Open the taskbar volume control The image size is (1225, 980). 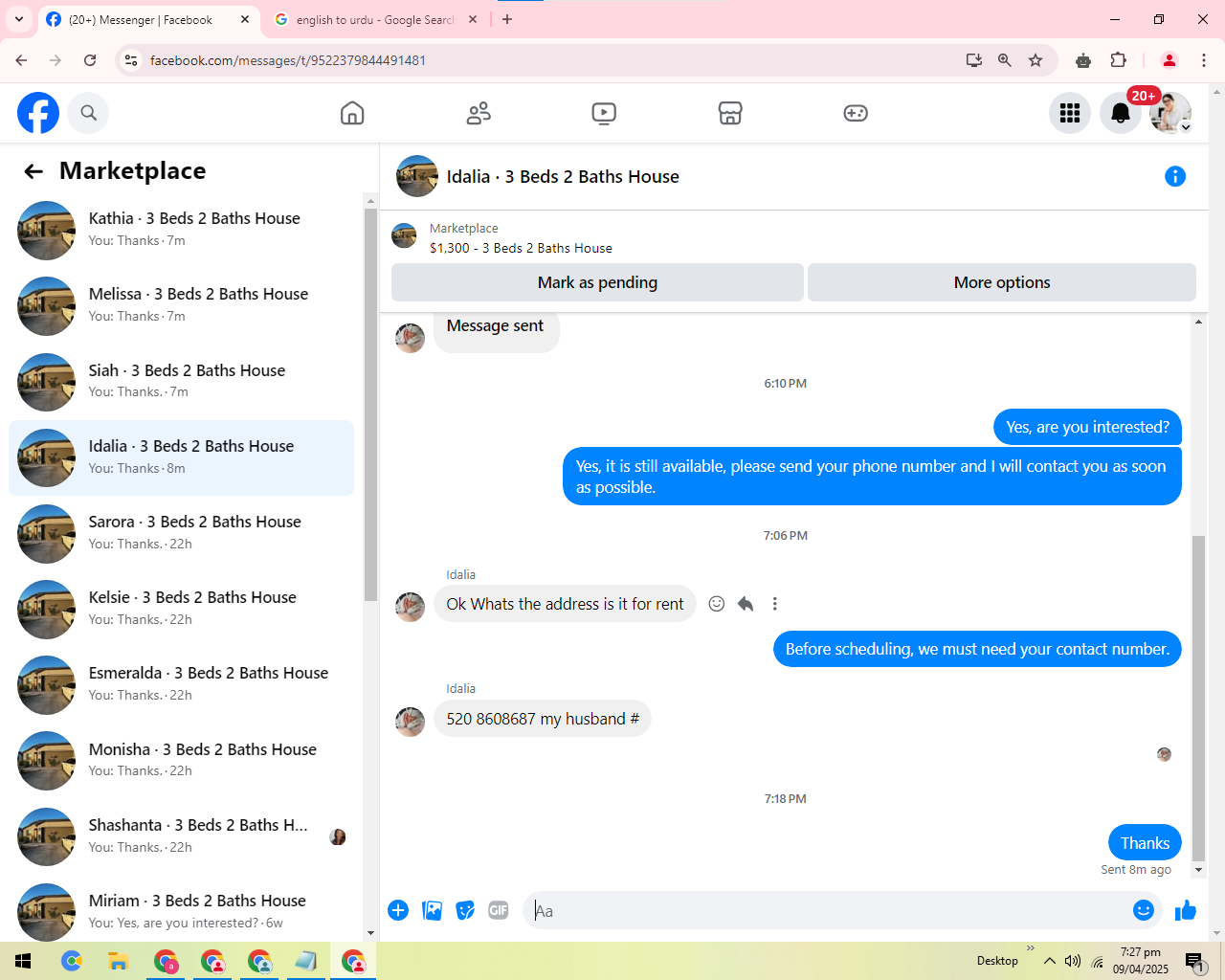[1073, 961]
